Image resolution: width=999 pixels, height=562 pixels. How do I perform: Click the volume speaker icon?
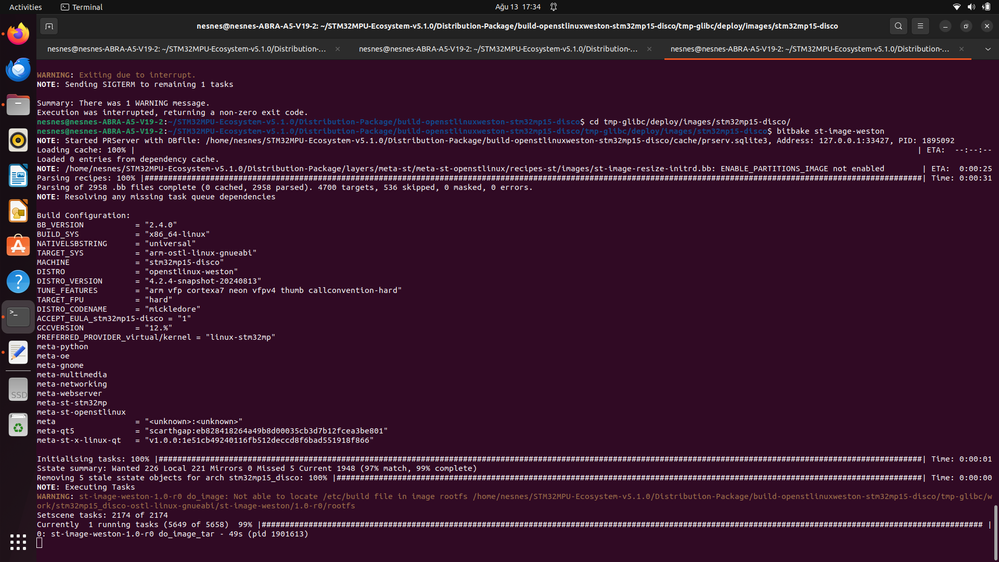coord(971,7)
